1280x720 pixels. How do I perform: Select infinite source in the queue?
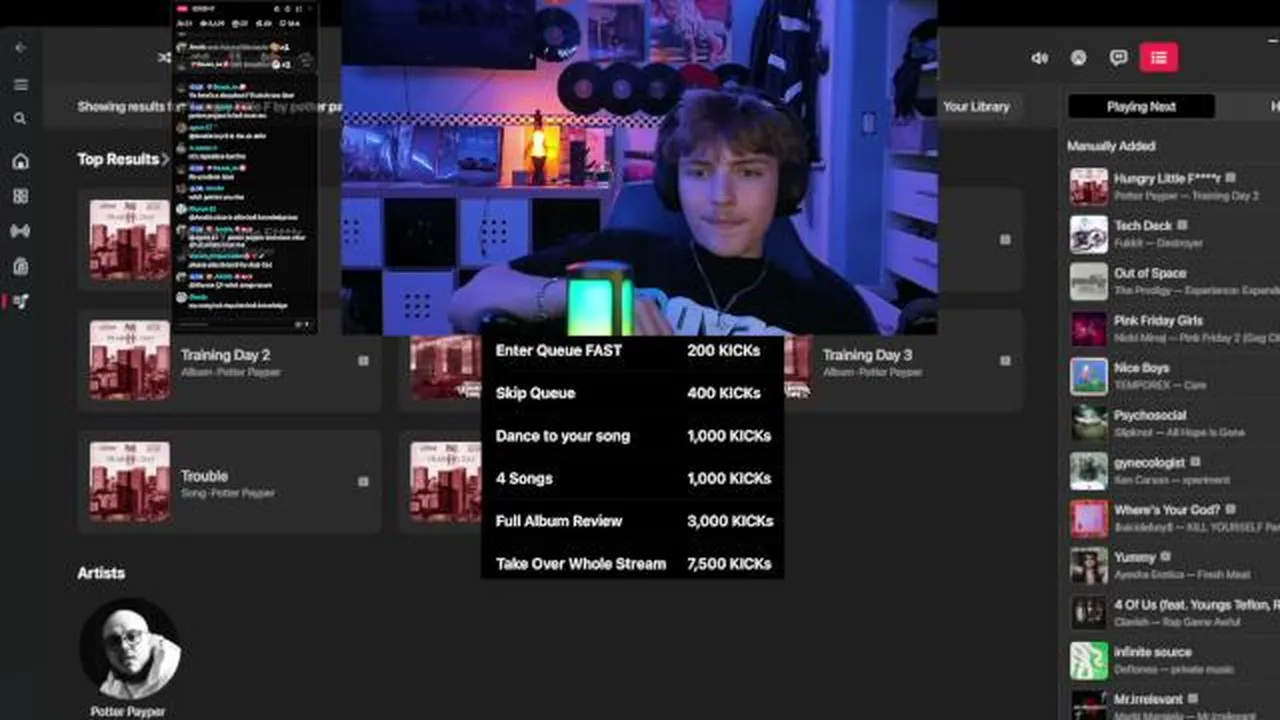click(1173, 660)
